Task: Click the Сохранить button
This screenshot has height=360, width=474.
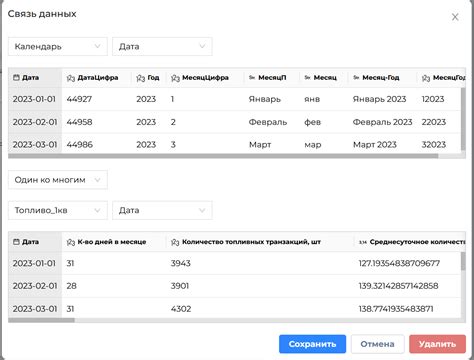Action: click(312, 344)
